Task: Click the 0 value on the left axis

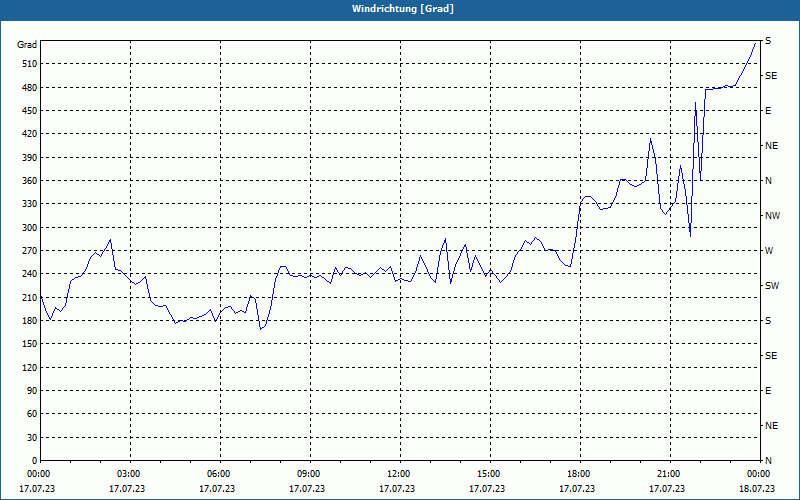Action: click(34, 460)
